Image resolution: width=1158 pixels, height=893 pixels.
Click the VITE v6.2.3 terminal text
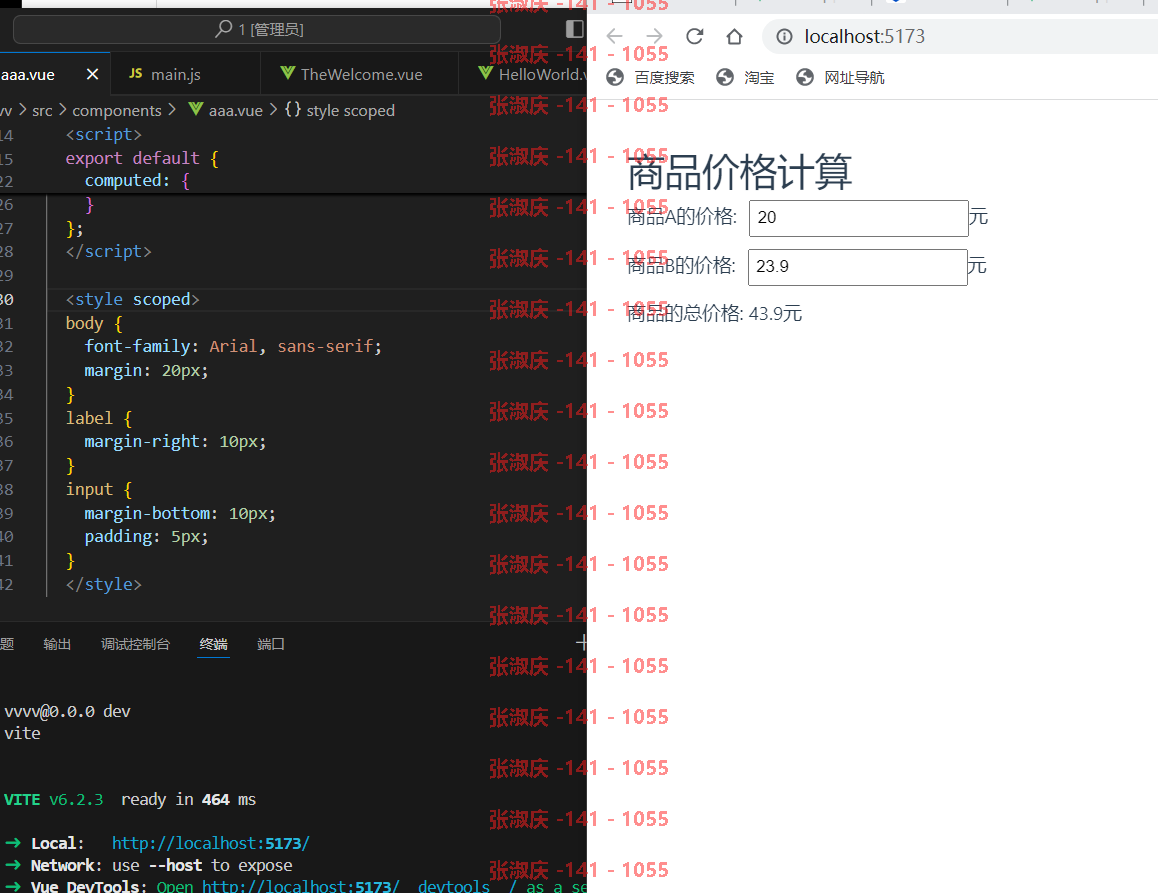53,799
